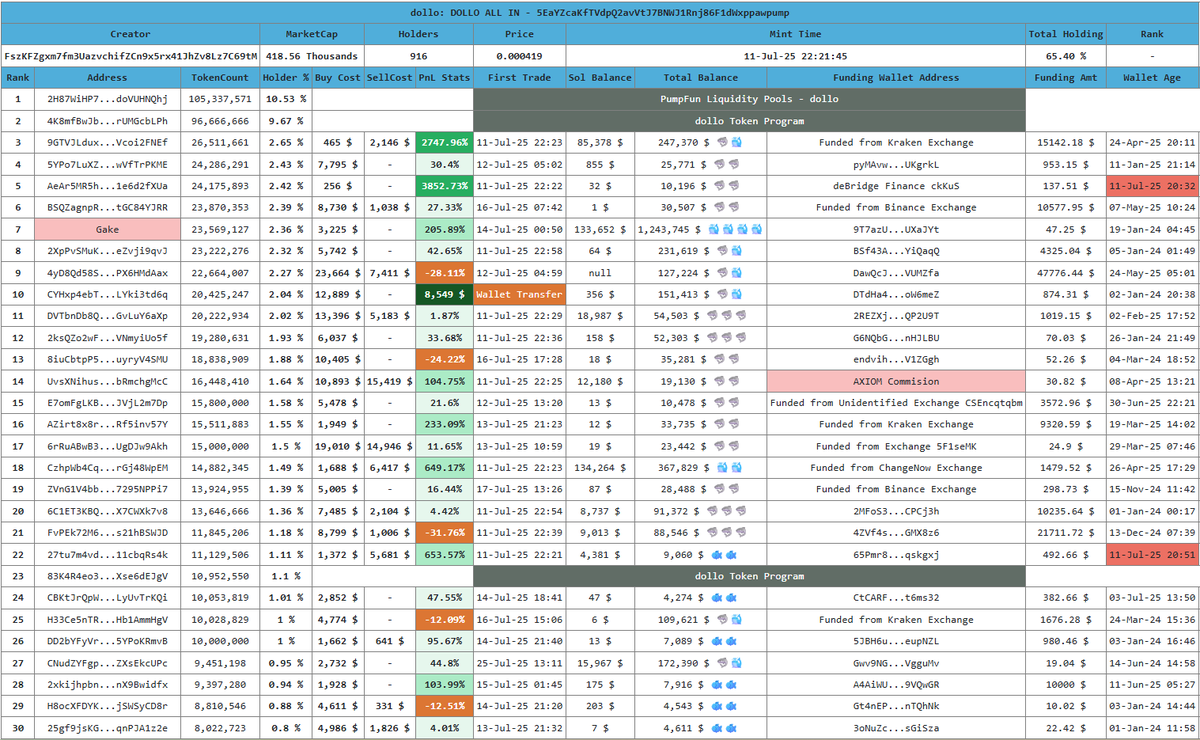
Task: Click the "418.56 Thousands" market cap value
Action: (312, 56)
